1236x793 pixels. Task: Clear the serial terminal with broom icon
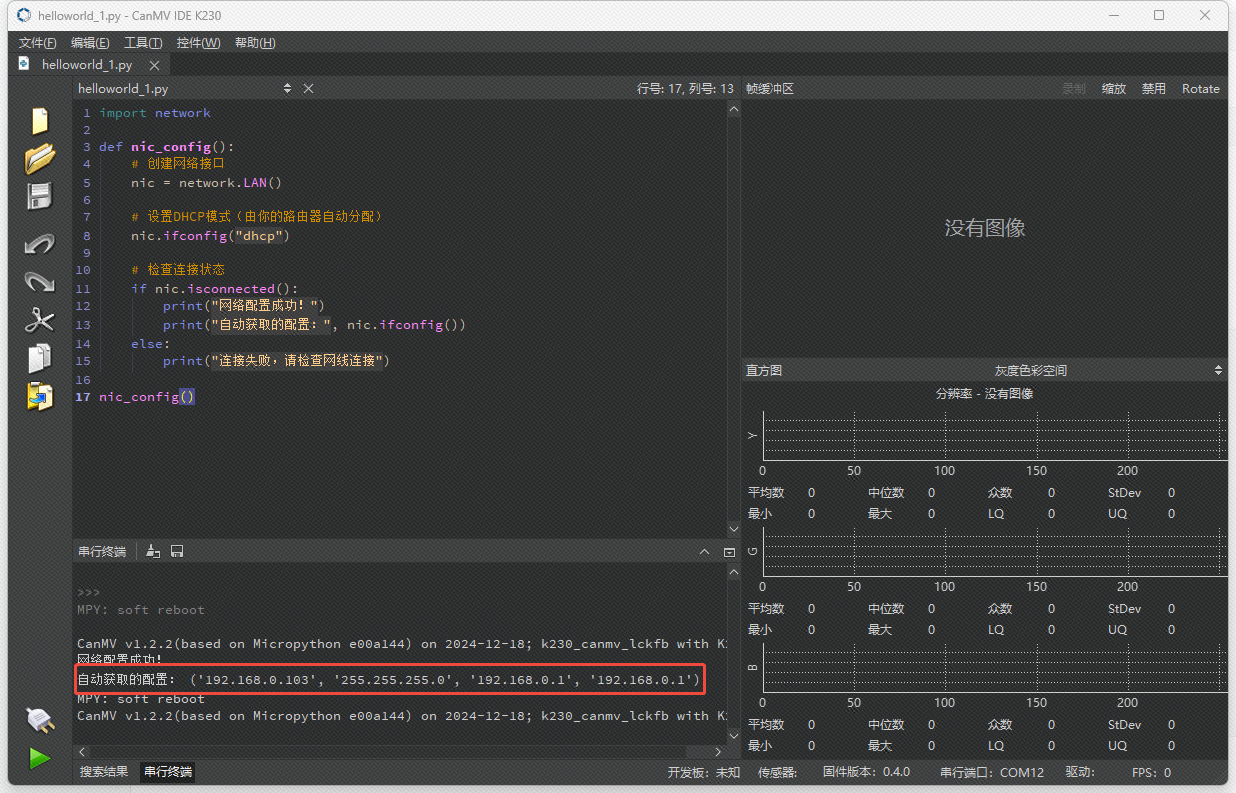153,551
